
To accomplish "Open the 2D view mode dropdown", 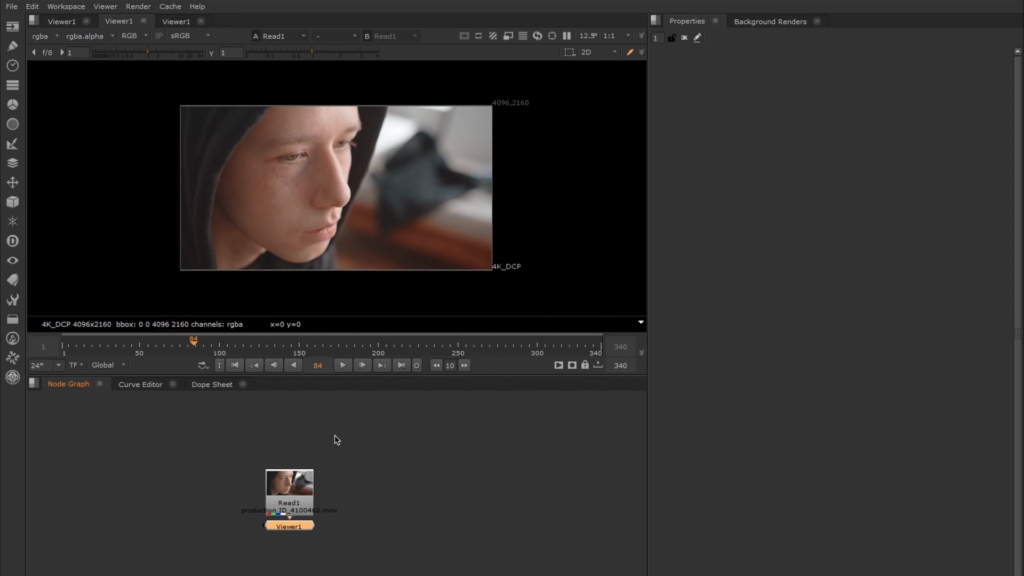I will click(x=599, y=52).
